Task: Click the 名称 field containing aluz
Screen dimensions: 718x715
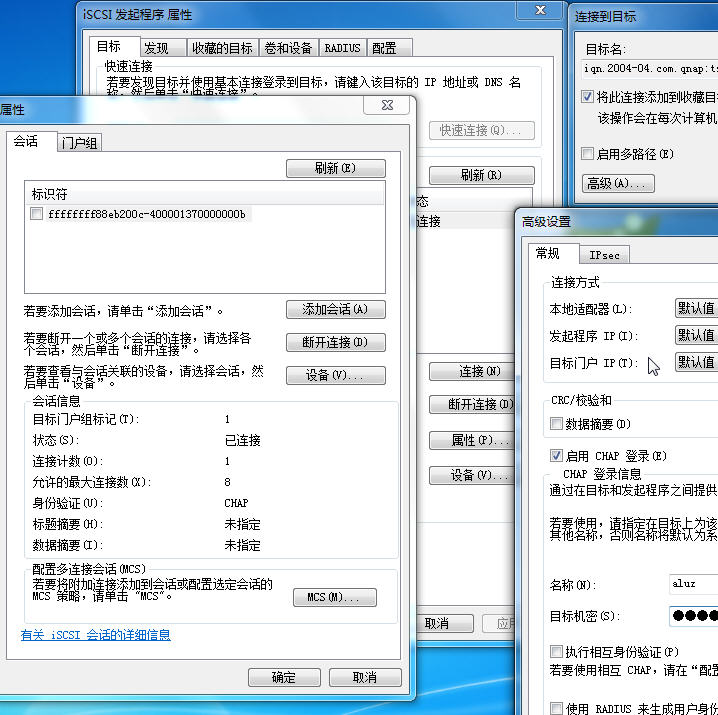Action: coord(692,584)
